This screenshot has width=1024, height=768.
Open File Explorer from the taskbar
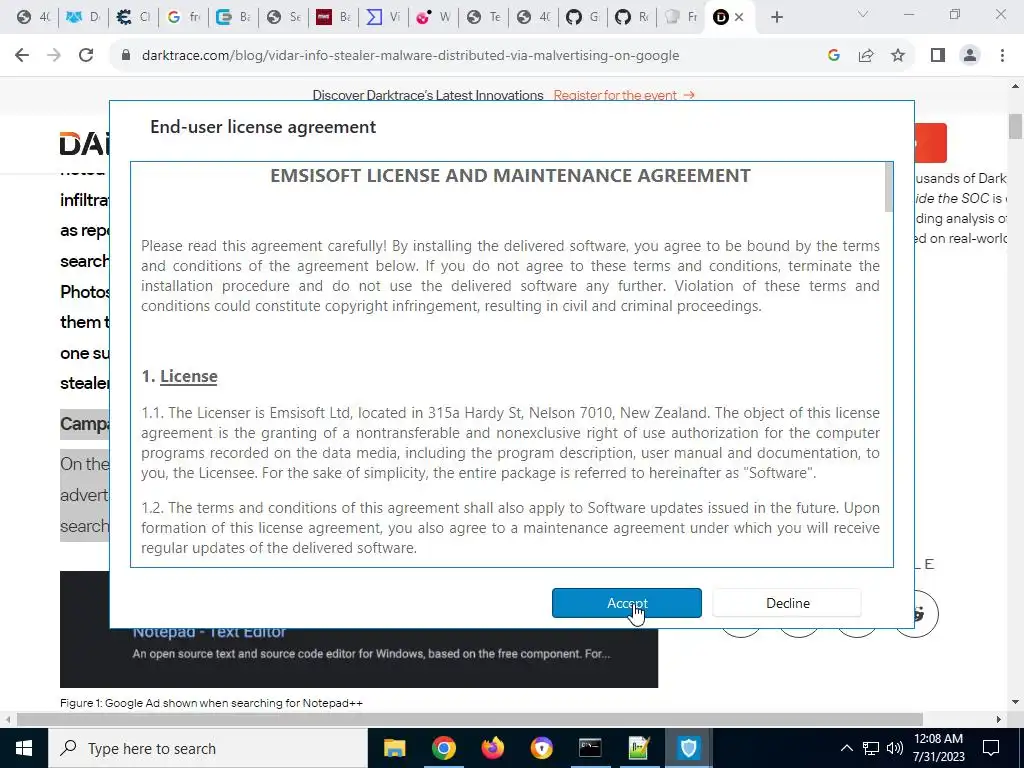(x=394, y=748)
